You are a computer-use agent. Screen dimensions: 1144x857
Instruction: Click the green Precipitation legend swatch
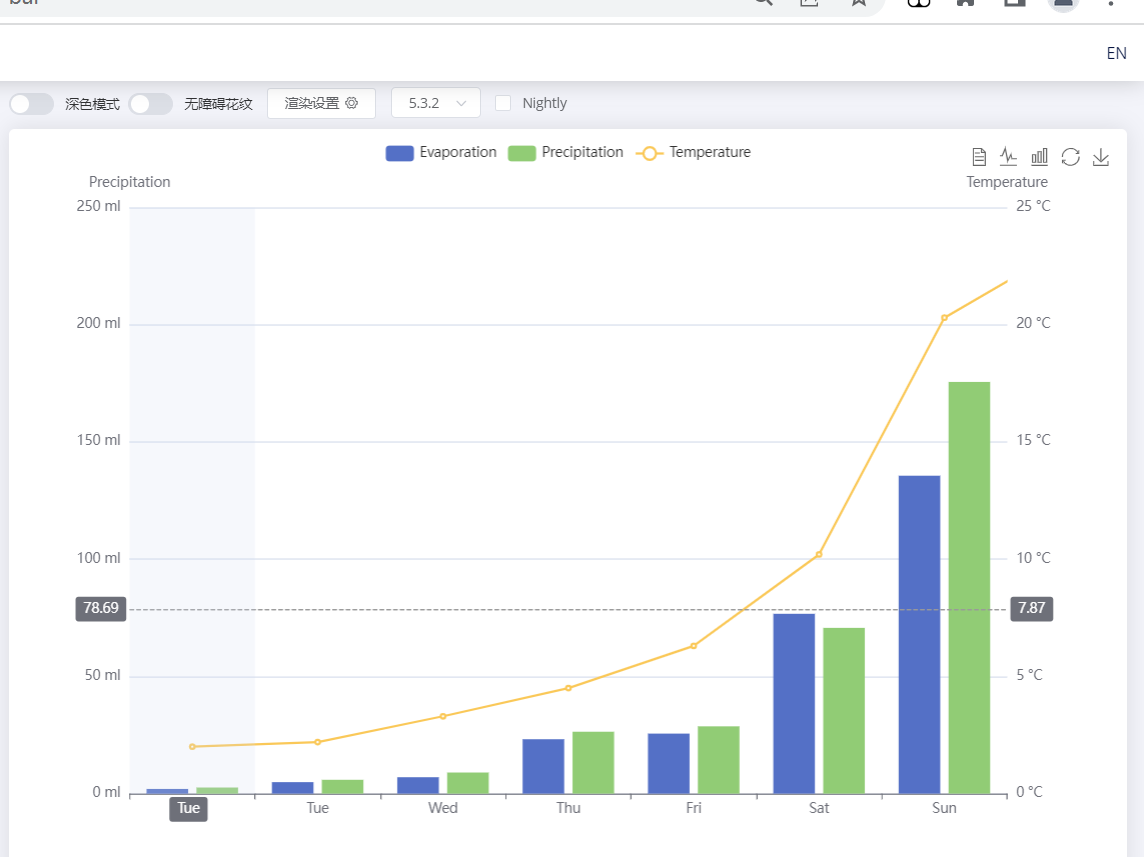click(522, 153)
